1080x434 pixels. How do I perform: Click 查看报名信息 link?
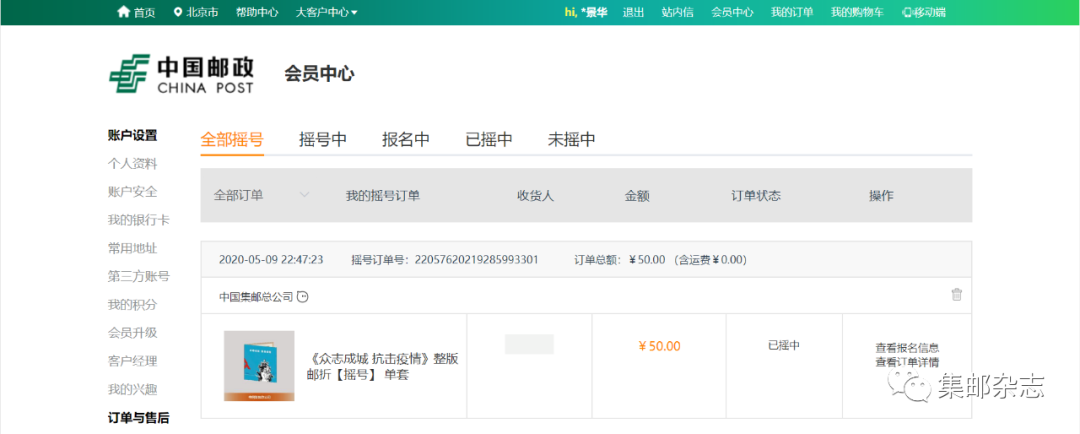click(x=907, y=348)
